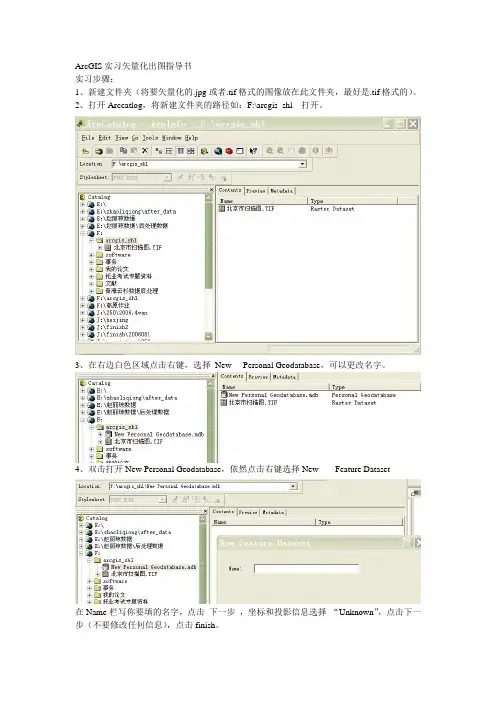Click the Delete (X) toolbar icon
496x702 pixels.
pyautogui.click(x=145, y=151)
